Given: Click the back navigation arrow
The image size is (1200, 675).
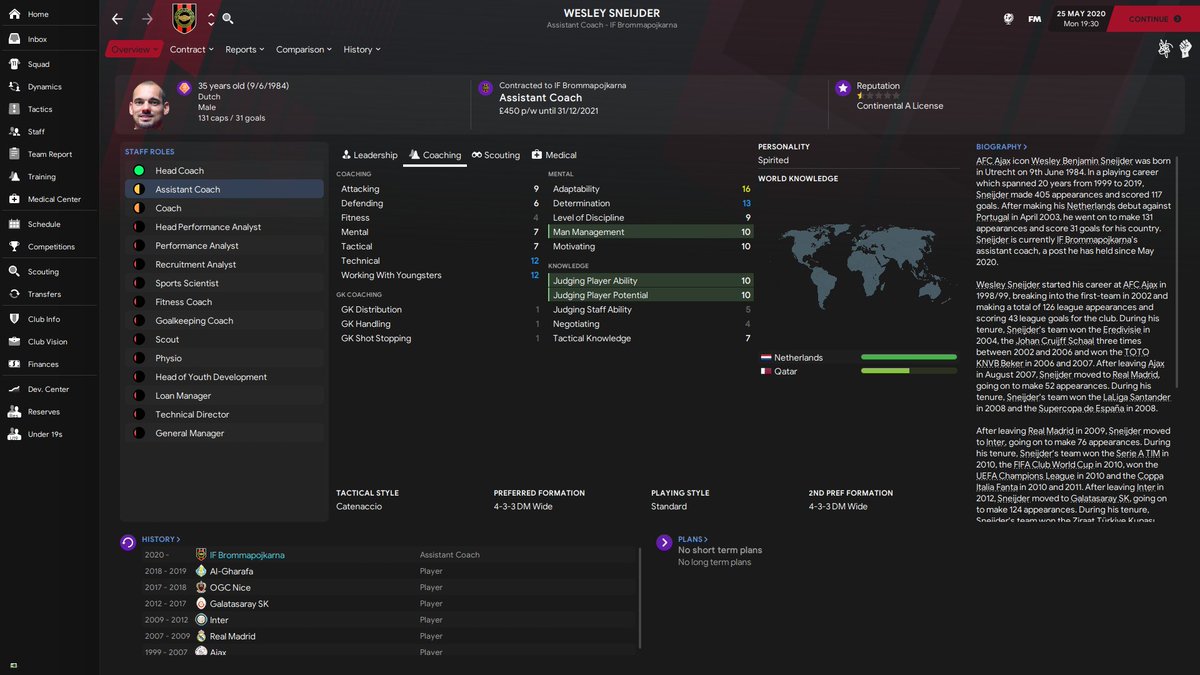Looking at the screenshot, I should point(117,19).
